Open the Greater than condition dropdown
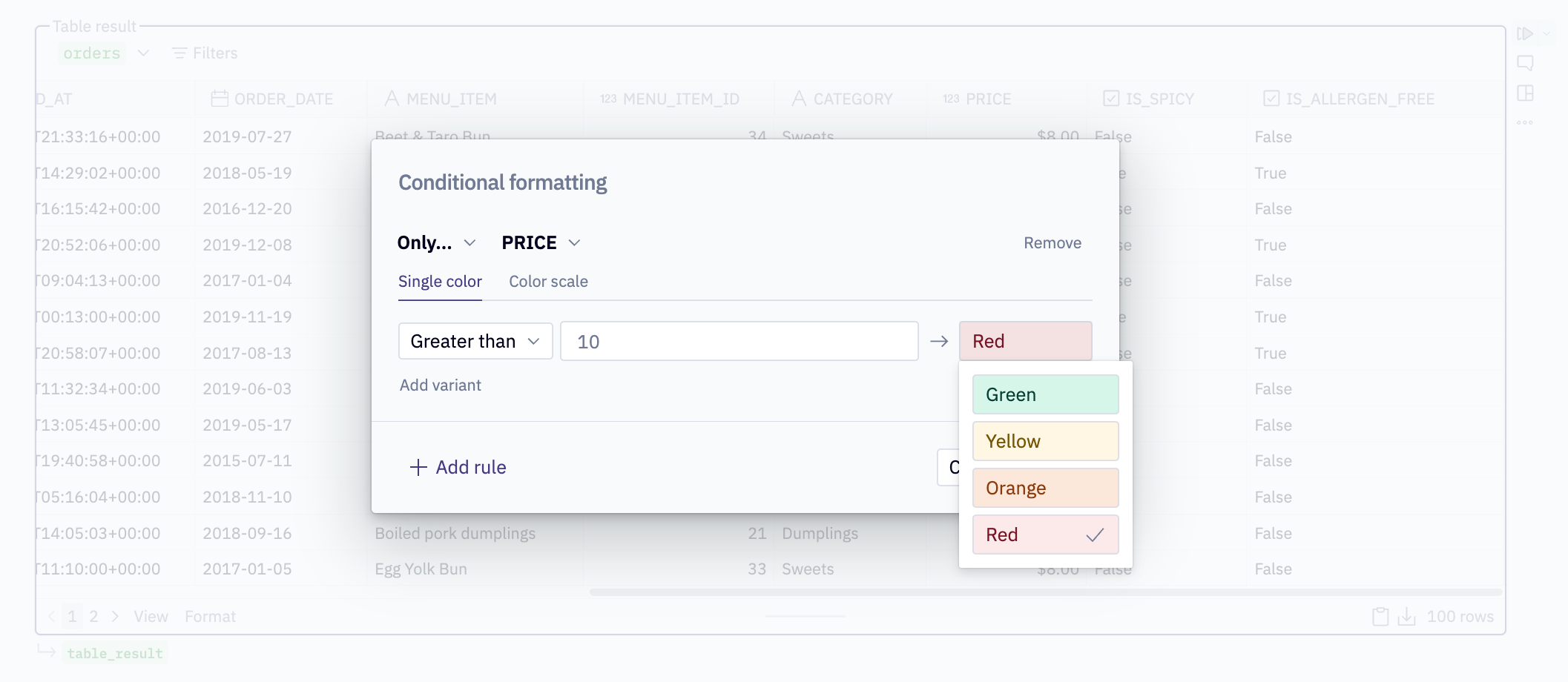The image size is (1568, 682). pos(475,341)
